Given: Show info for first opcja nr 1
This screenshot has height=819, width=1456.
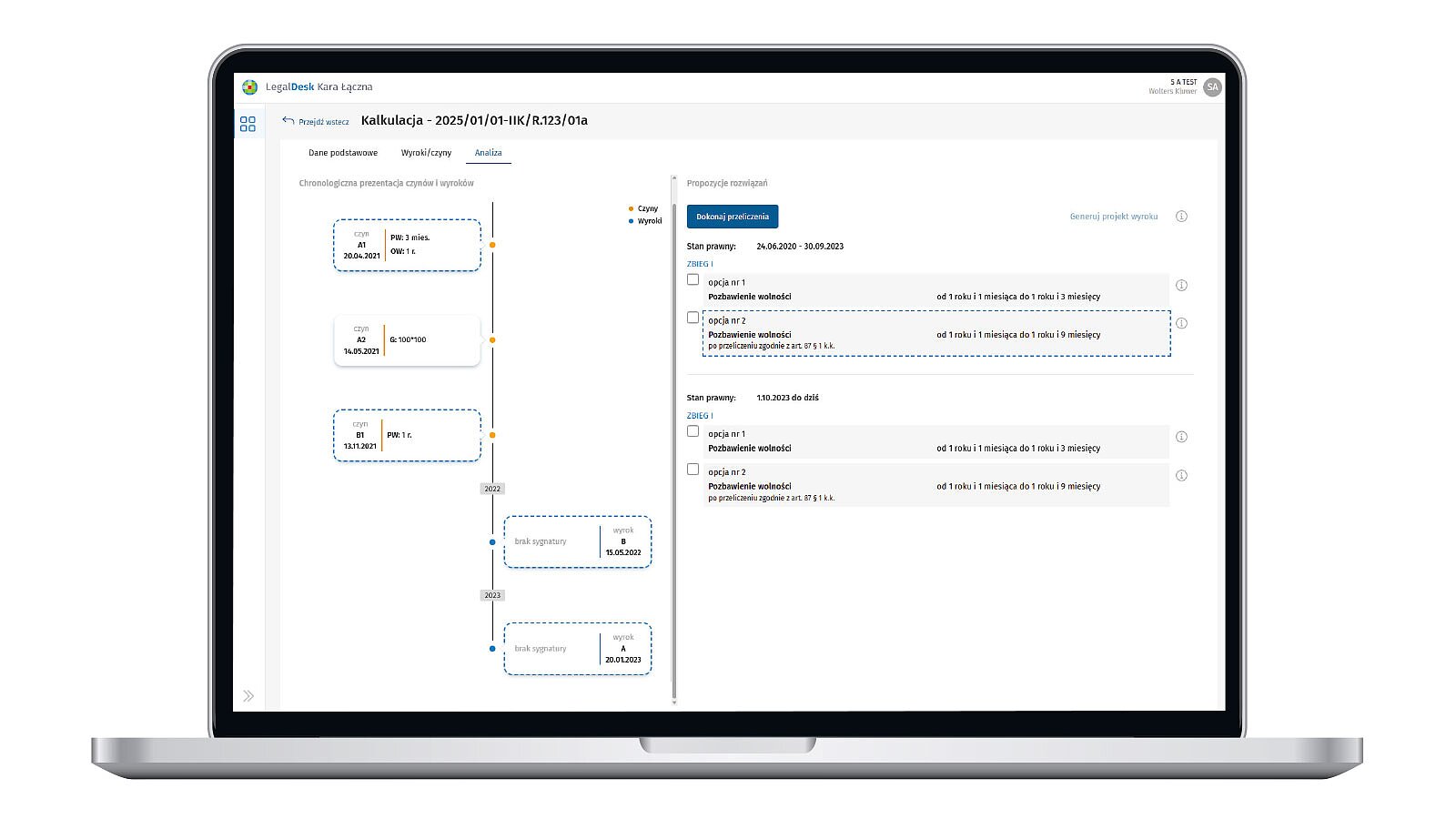Looking at the screenshot, I should tap(1181, 286).
